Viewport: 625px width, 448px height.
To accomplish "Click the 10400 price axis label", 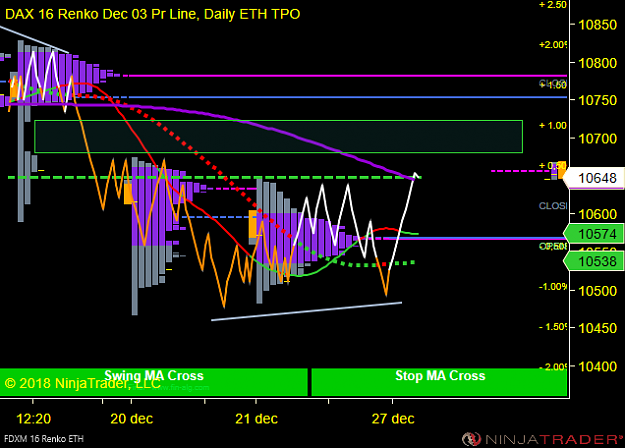I will [x=597, y=367].
